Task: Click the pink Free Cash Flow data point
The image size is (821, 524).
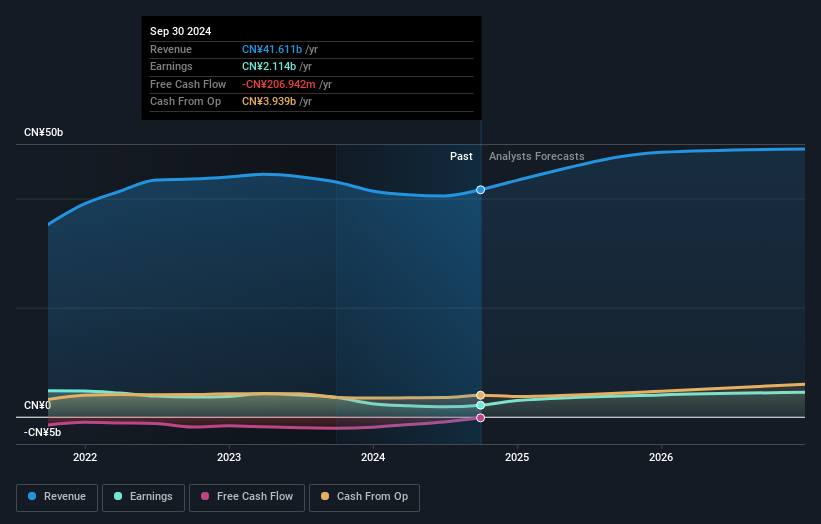Action: (x=480, y=418)
